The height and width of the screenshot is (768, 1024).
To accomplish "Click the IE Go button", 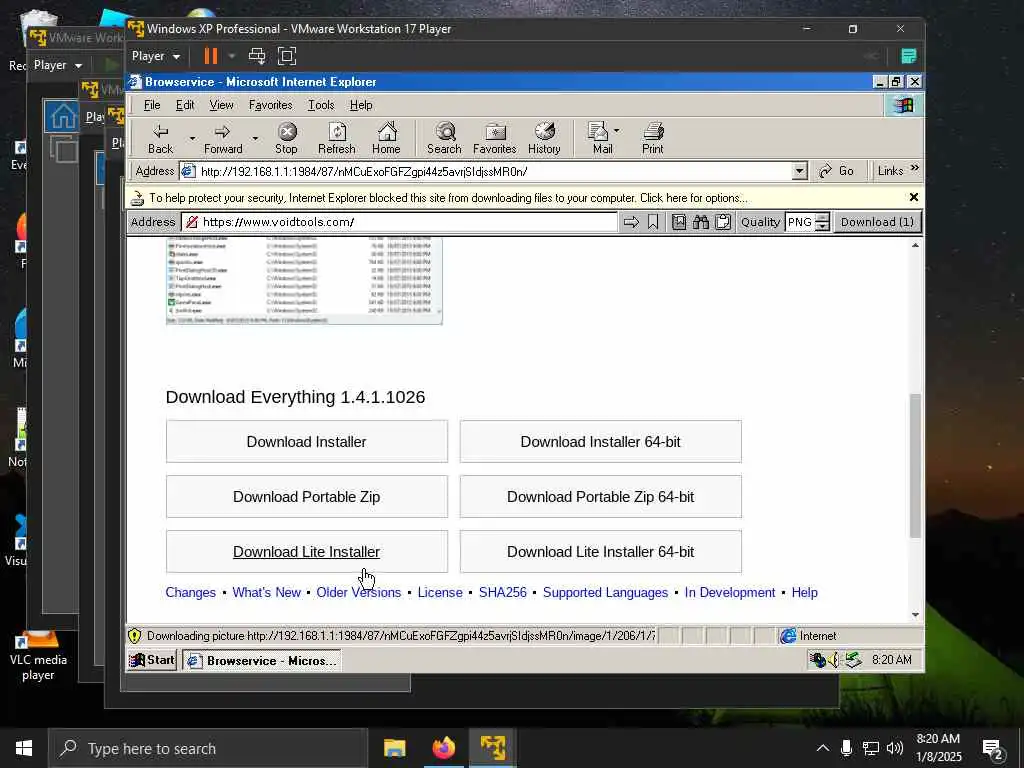I will click(x=837, y=171).
